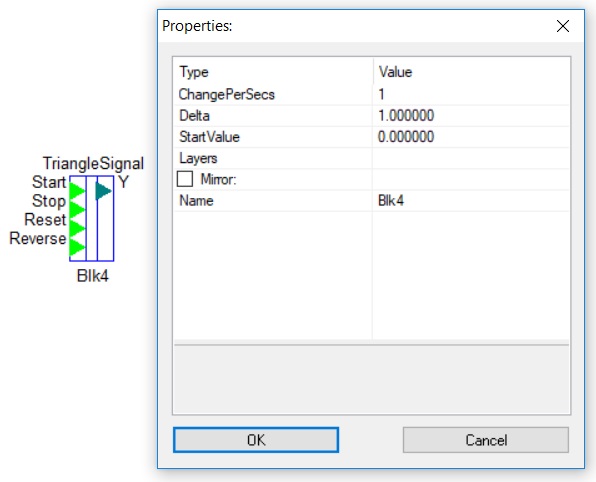The height and width of the screenshot is (482, 596).
Task: Close the Properties dialog with X
Action: coord(563,26)
